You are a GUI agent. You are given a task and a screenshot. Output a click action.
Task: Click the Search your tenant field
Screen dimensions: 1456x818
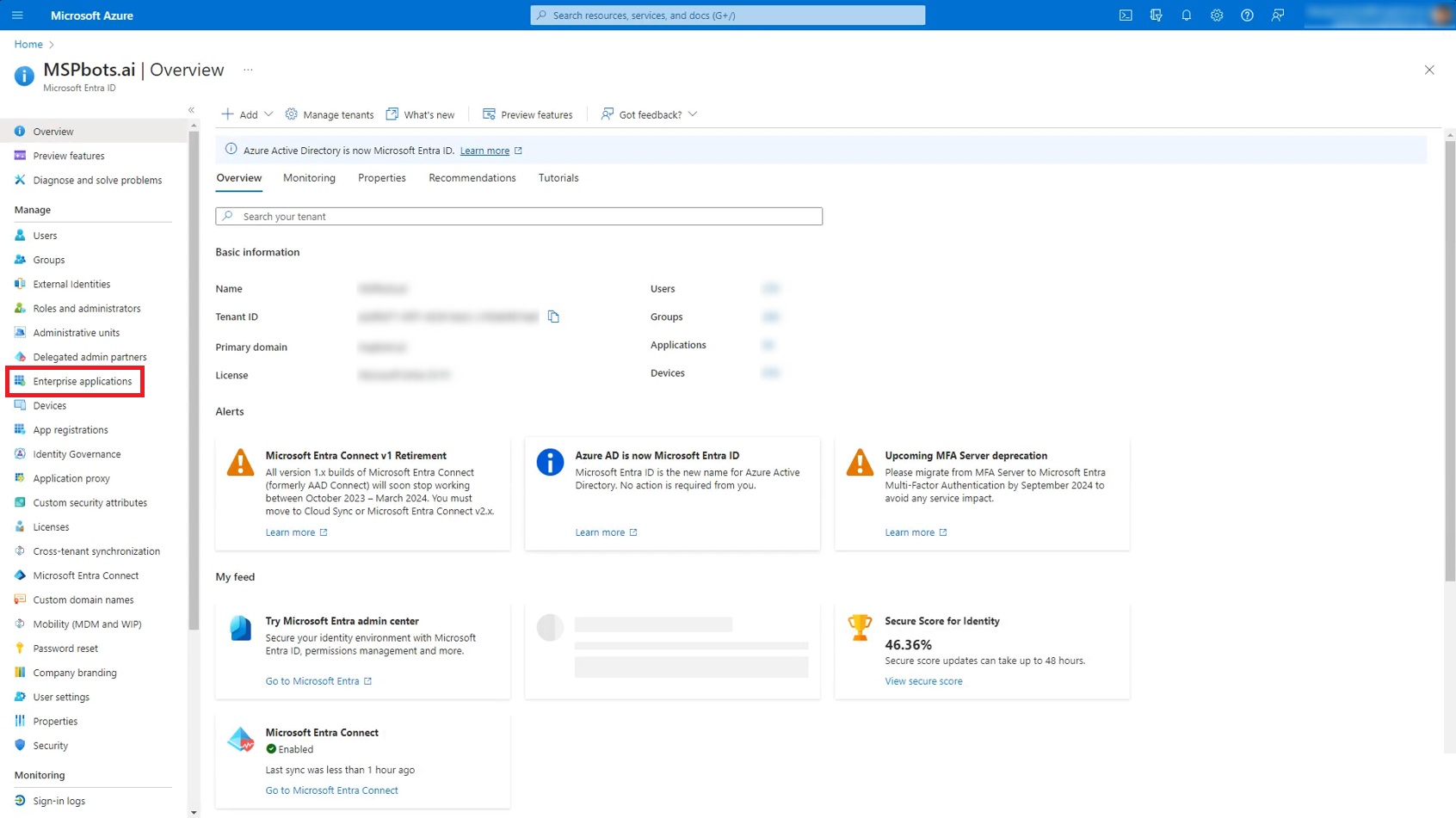point(518,216)
